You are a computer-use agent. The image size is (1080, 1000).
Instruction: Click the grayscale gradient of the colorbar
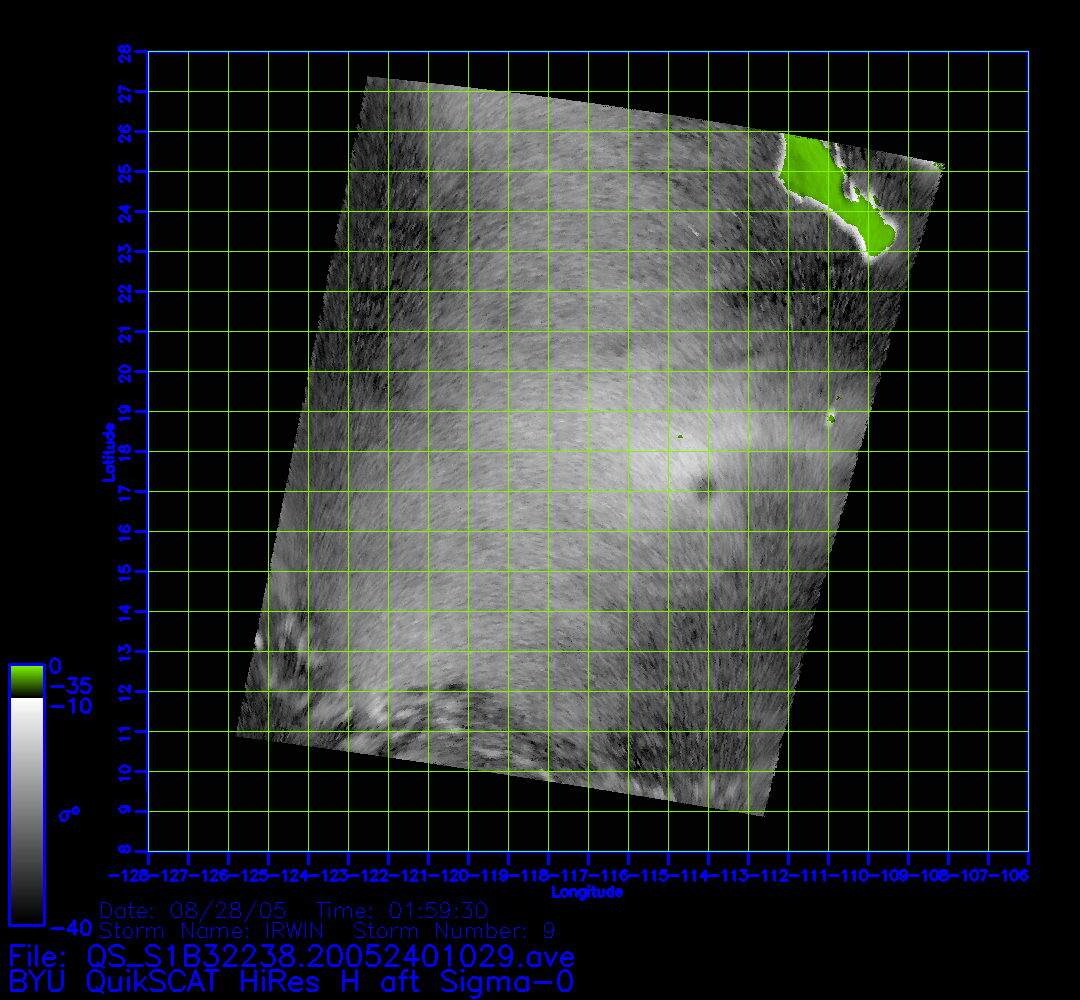[x=26, y=810]
